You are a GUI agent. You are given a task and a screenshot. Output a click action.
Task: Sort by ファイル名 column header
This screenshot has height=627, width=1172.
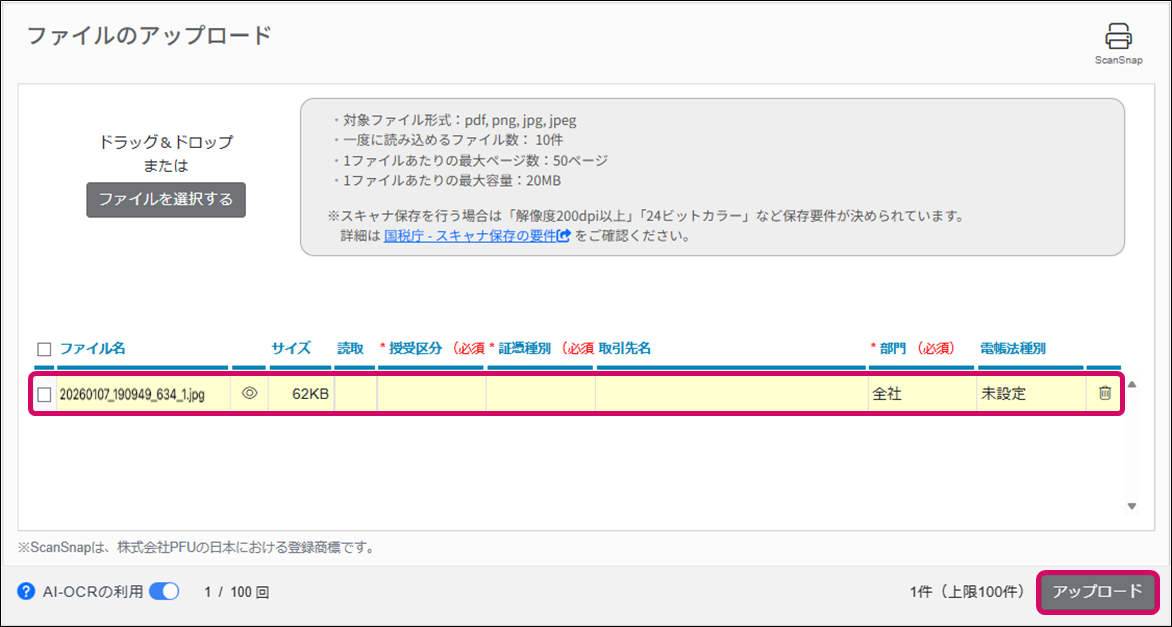92,349
